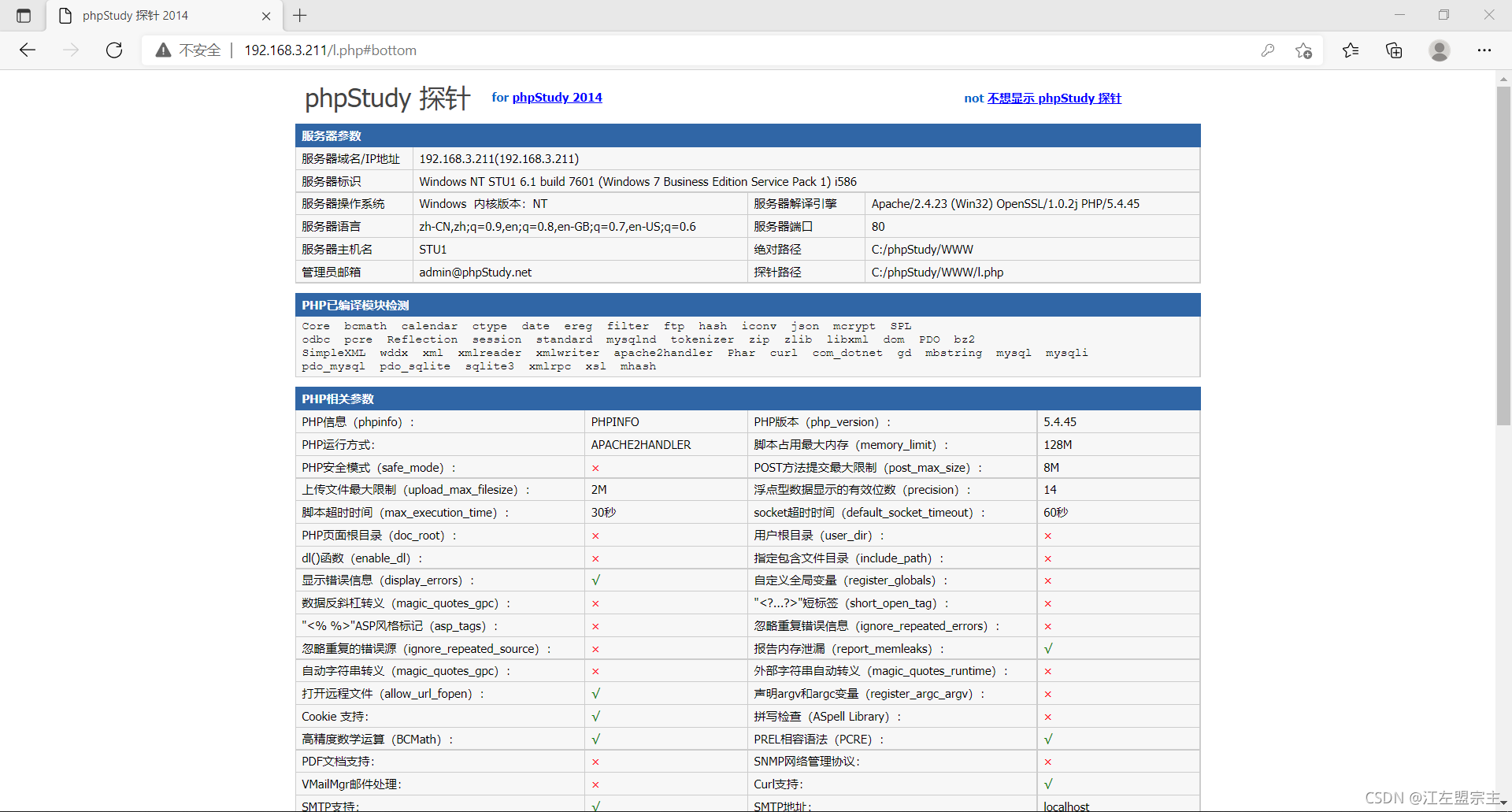Select the zh-CN server language value
Viewport: 1512px width, 812px height.
click(x=557, y=227)
